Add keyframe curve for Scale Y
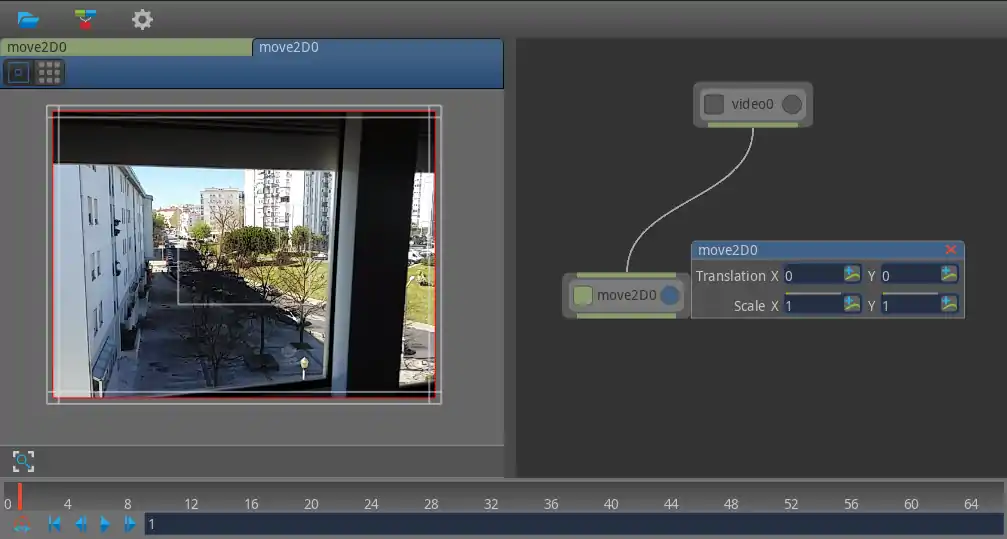This screenshot has height=539, width=1007. pyautogui.click(x=949, y=305)
